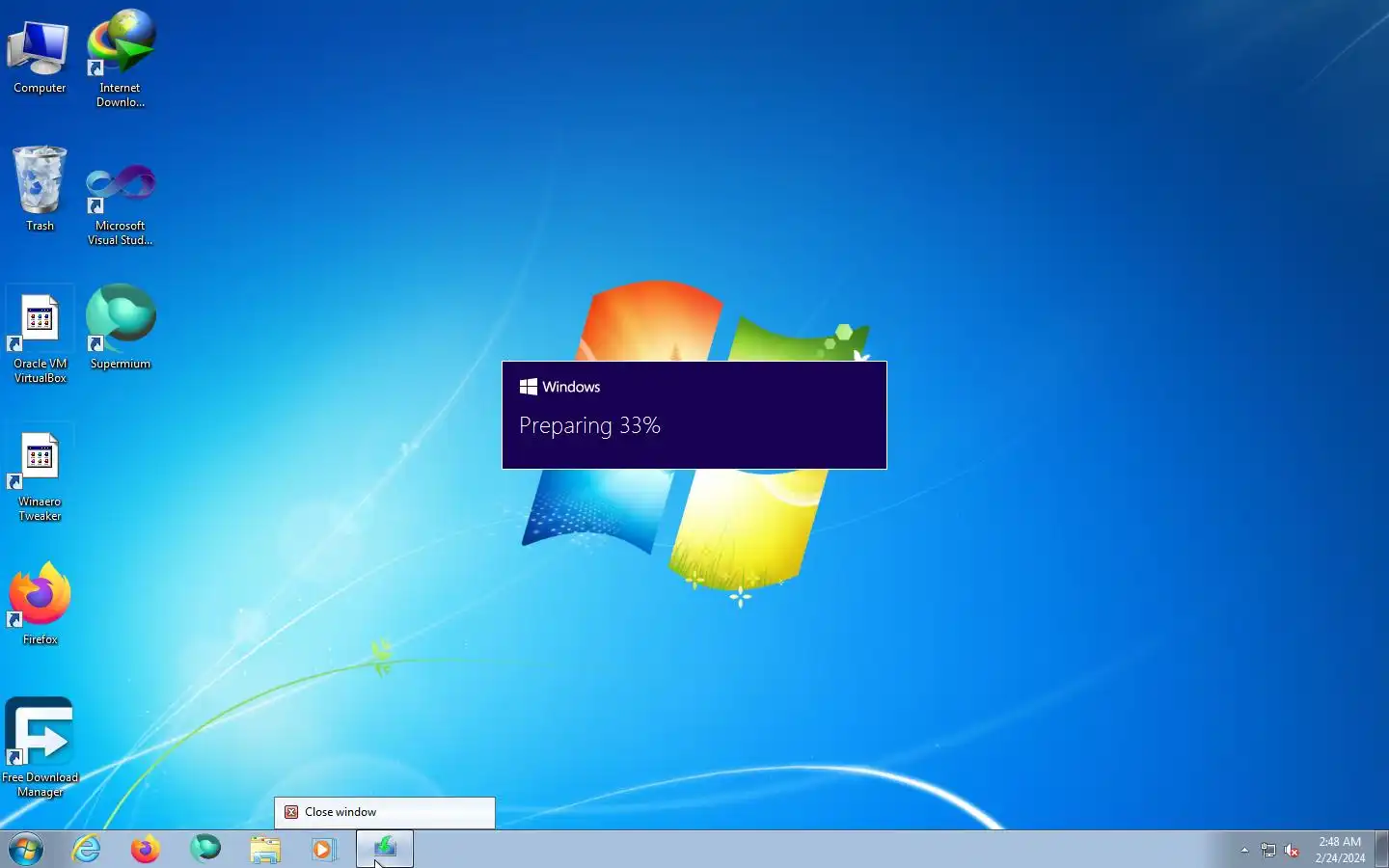Open Windows Media Player taskbar icon
The height and width of the screenshot is (868, 1389).
pos(324,850)
